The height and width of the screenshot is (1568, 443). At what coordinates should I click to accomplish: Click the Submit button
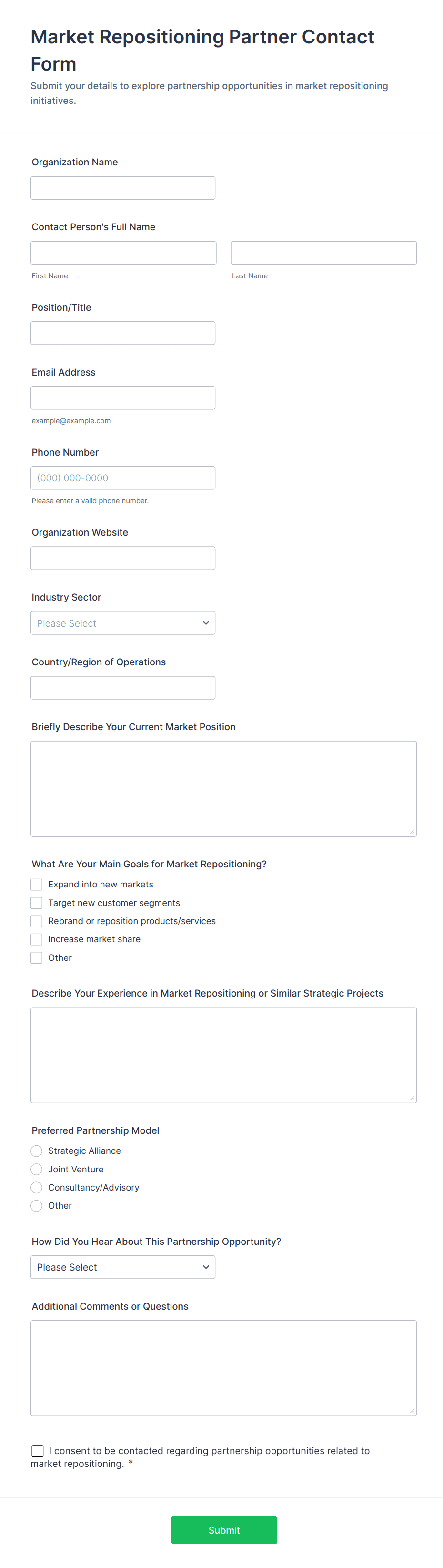click(224, 1530)
